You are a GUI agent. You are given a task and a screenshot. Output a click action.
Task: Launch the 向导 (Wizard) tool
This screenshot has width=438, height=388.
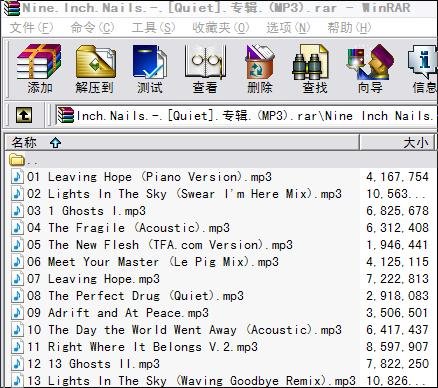(370, 69)
